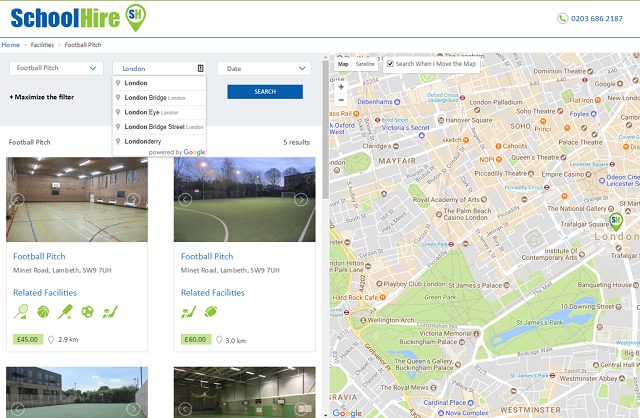Click location pin beside 2.9 km
The height and width of the screenshot is (418, 640).
coord(51,340)
